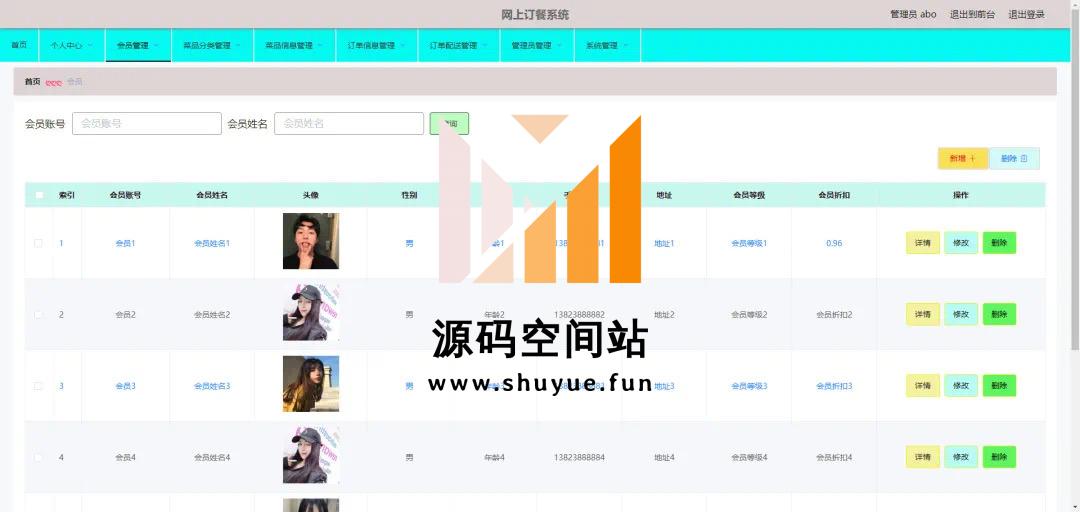
Task: Delete 会员2 with its 删除 button
Action: 999,314
